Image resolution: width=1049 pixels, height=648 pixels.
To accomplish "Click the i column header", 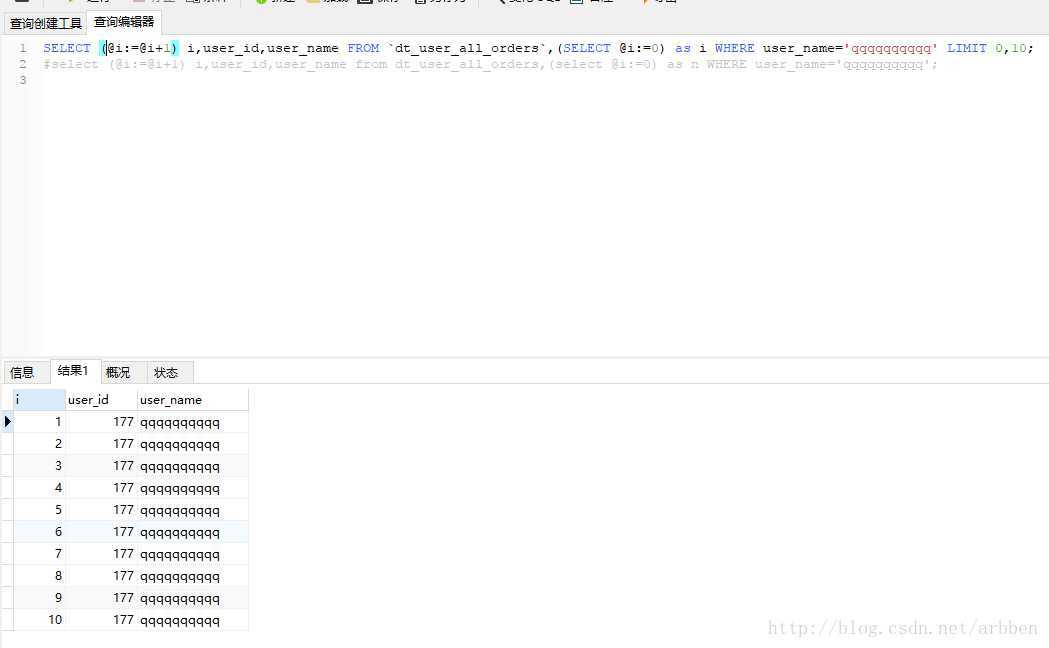I will pos(39,400).
